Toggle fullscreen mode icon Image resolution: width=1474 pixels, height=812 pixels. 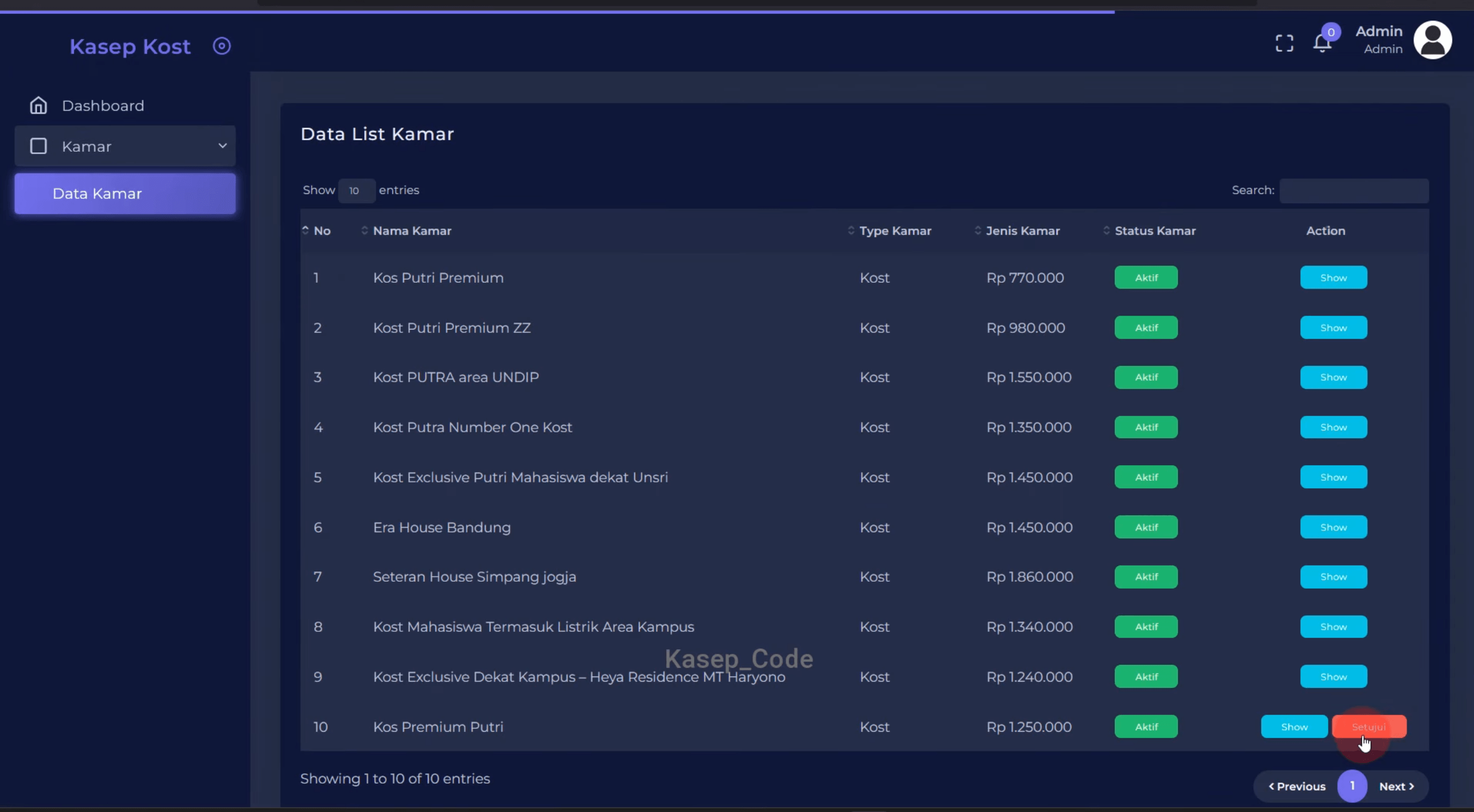[x=1284, y=43]
